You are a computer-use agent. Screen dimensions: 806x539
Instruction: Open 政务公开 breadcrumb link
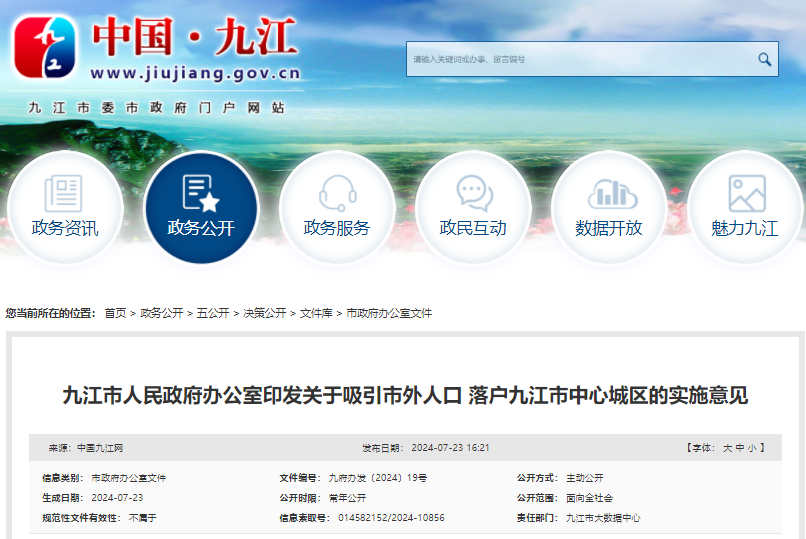tap(161, 313)
